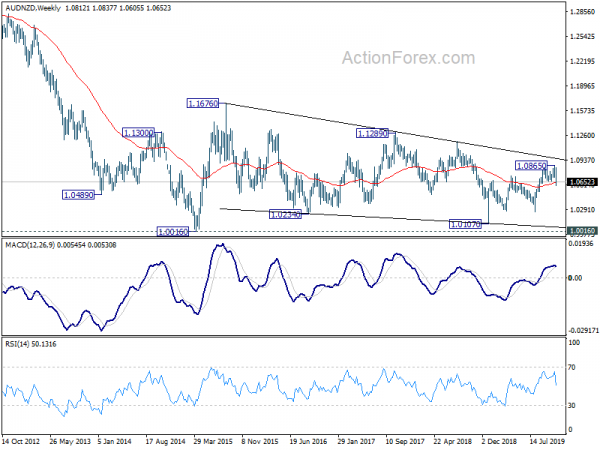Screen dimensions: 600x450
Task: Click the 1.04890 price label
Action: (x=78, y=195)
